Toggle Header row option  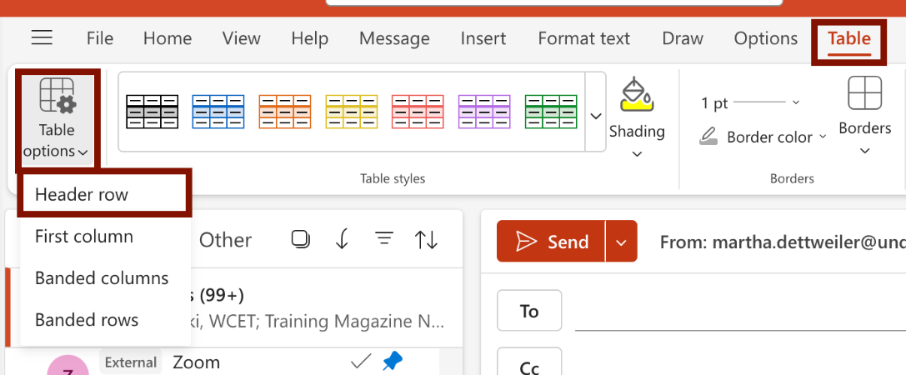click(x=105, y=194)
